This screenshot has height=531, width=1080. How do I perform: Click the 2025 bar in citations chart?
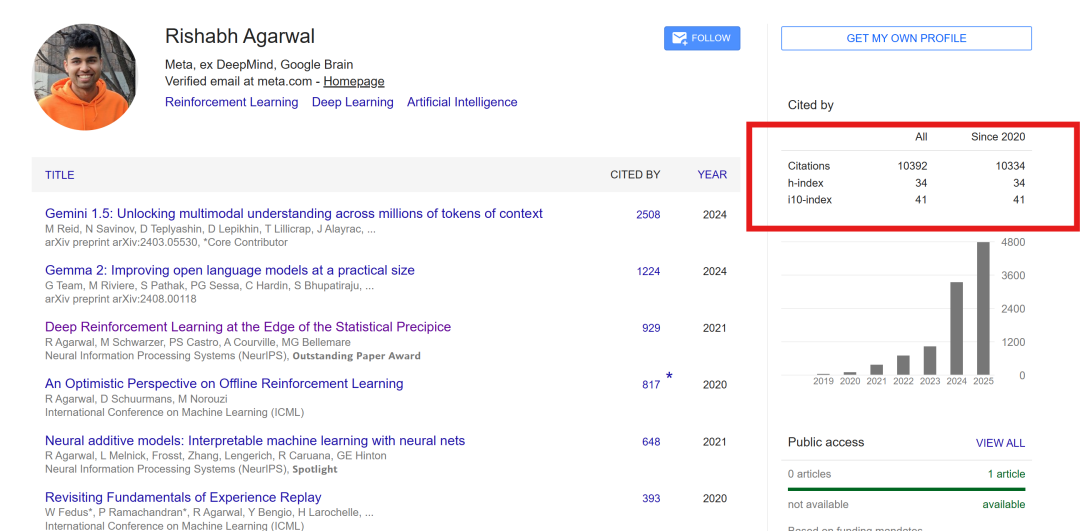coord(983,309)
